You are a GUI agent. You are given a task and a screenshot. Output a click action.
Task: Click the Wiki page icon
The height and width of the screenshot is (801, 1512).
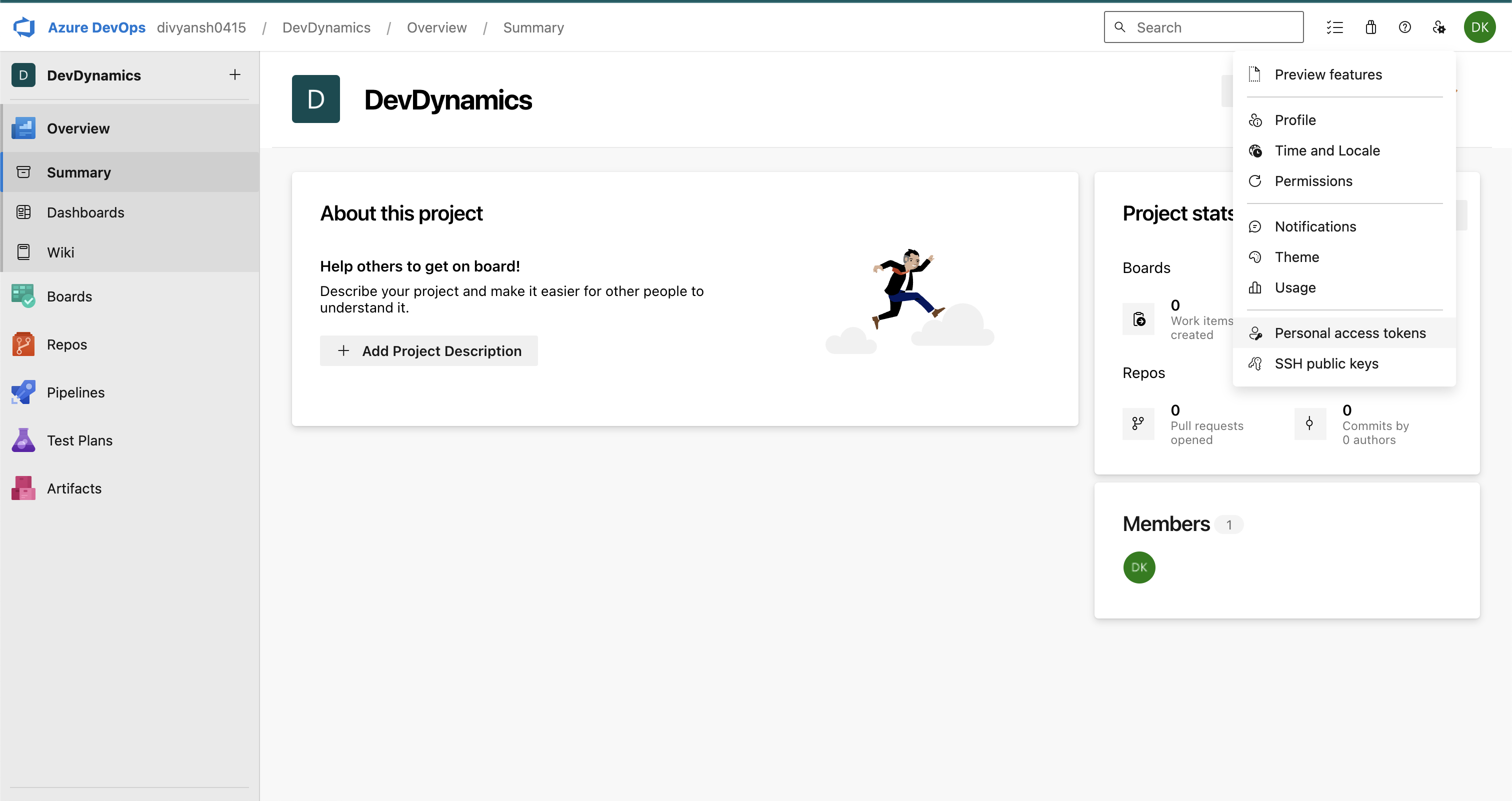point(23,252)
